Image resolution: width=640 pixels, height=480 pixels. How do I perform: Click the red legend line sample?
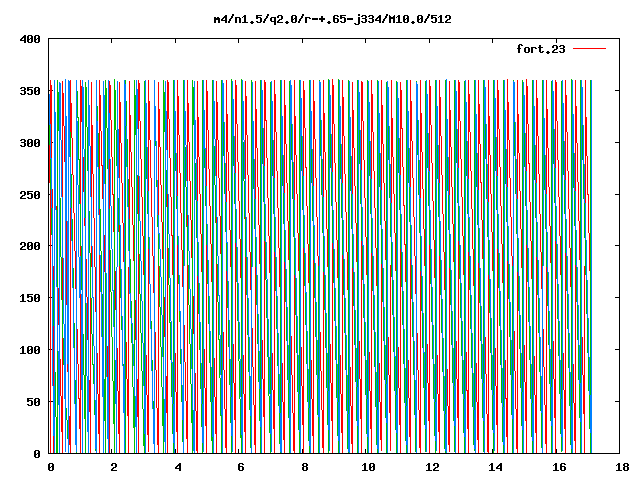pos(589,49)
